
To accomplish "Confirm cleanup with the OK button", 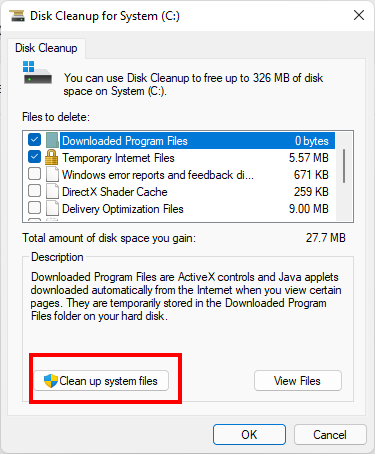I will (249, 435).
